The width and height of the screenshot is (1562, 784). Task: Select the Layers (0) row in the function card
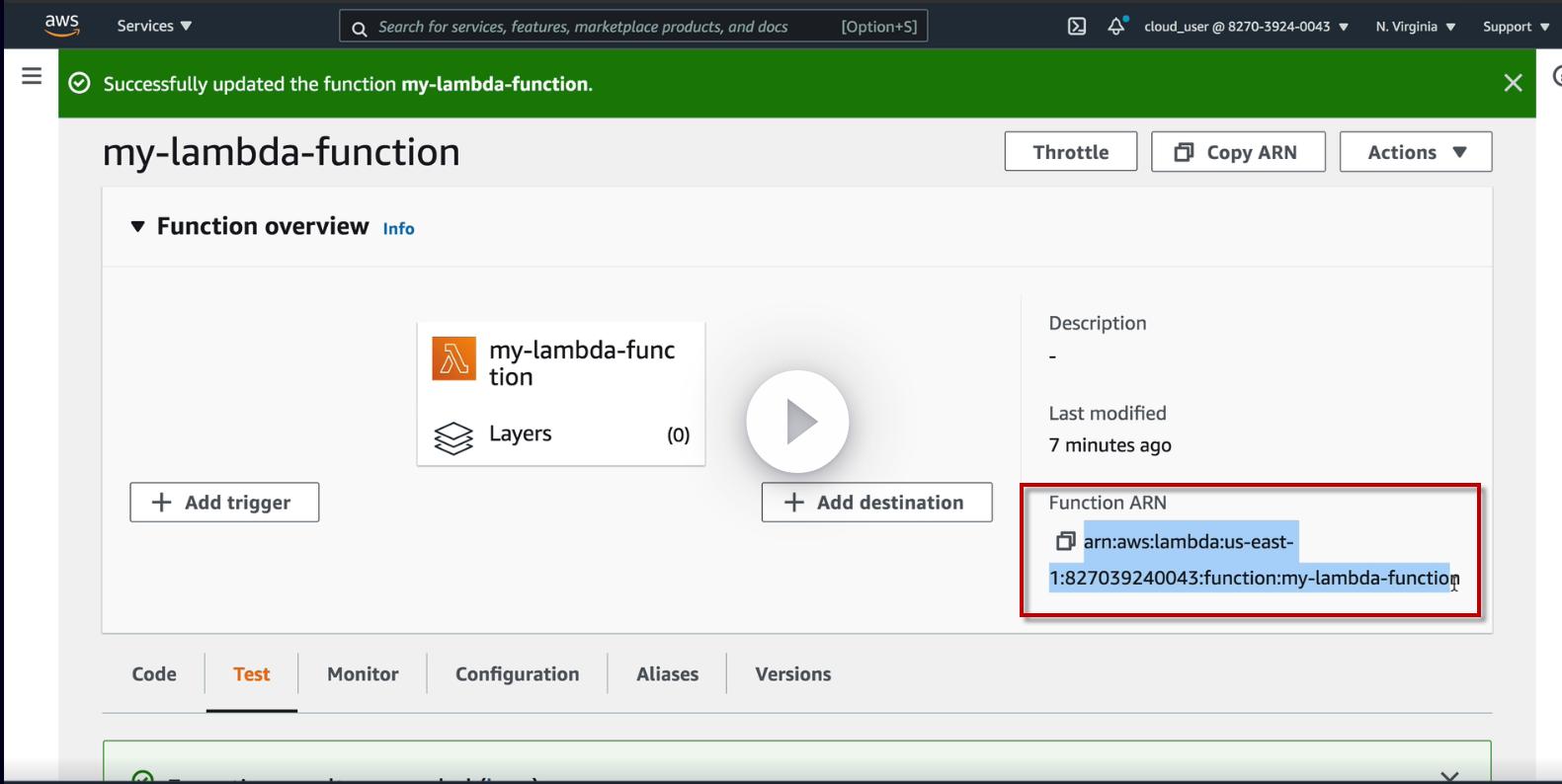point(561,435)
